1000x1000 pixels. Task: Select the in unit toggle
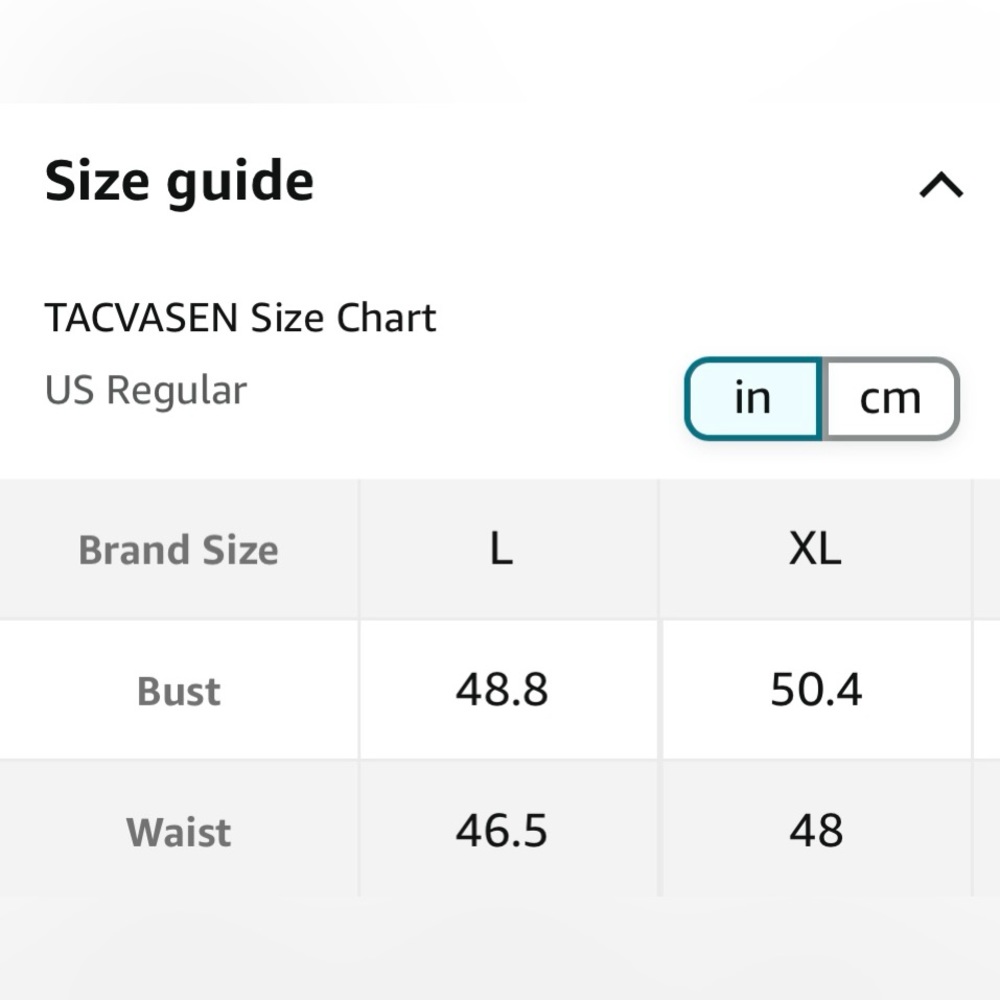753,399
